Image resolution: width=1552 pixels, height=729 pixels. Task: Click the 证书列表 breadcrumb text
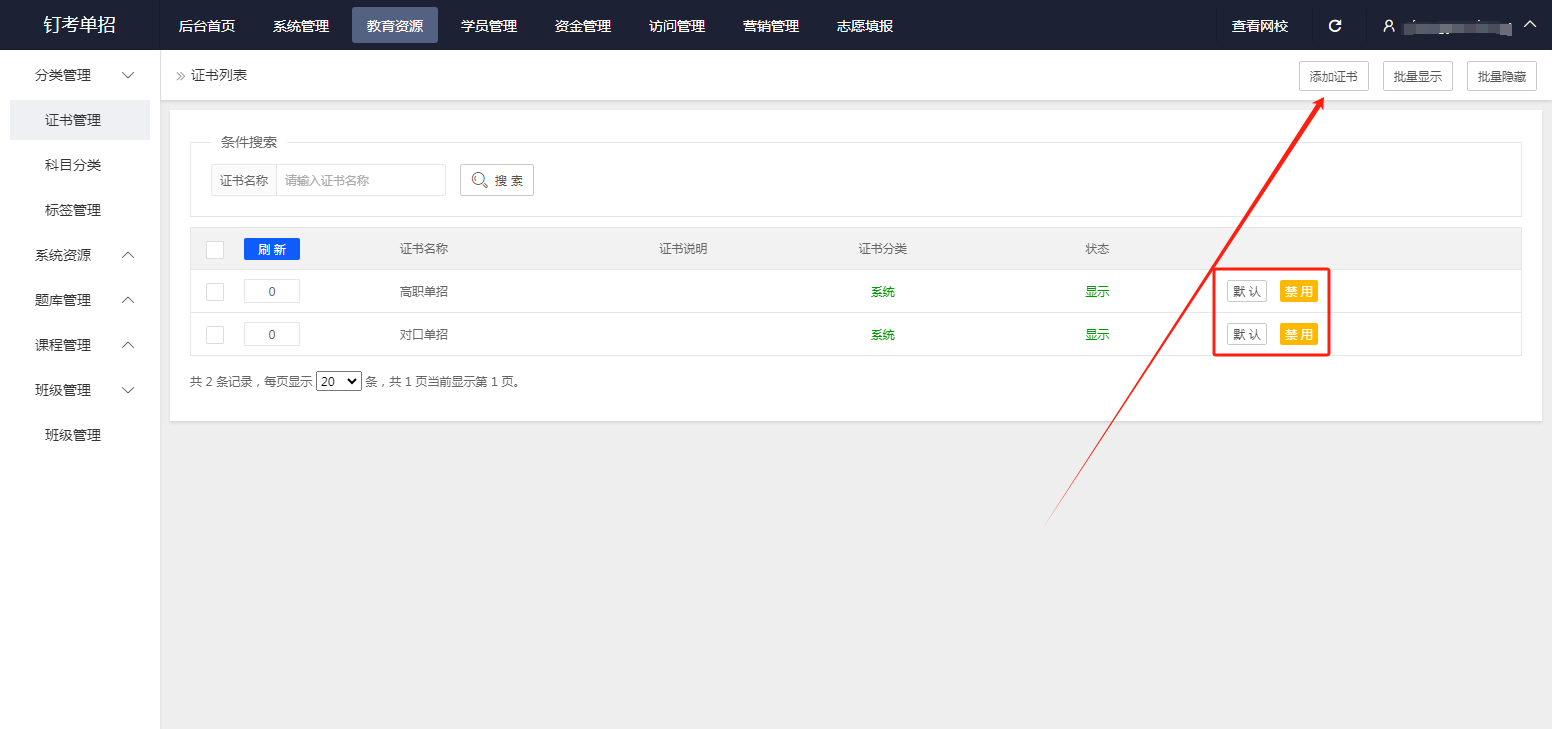tap(219, 75)
